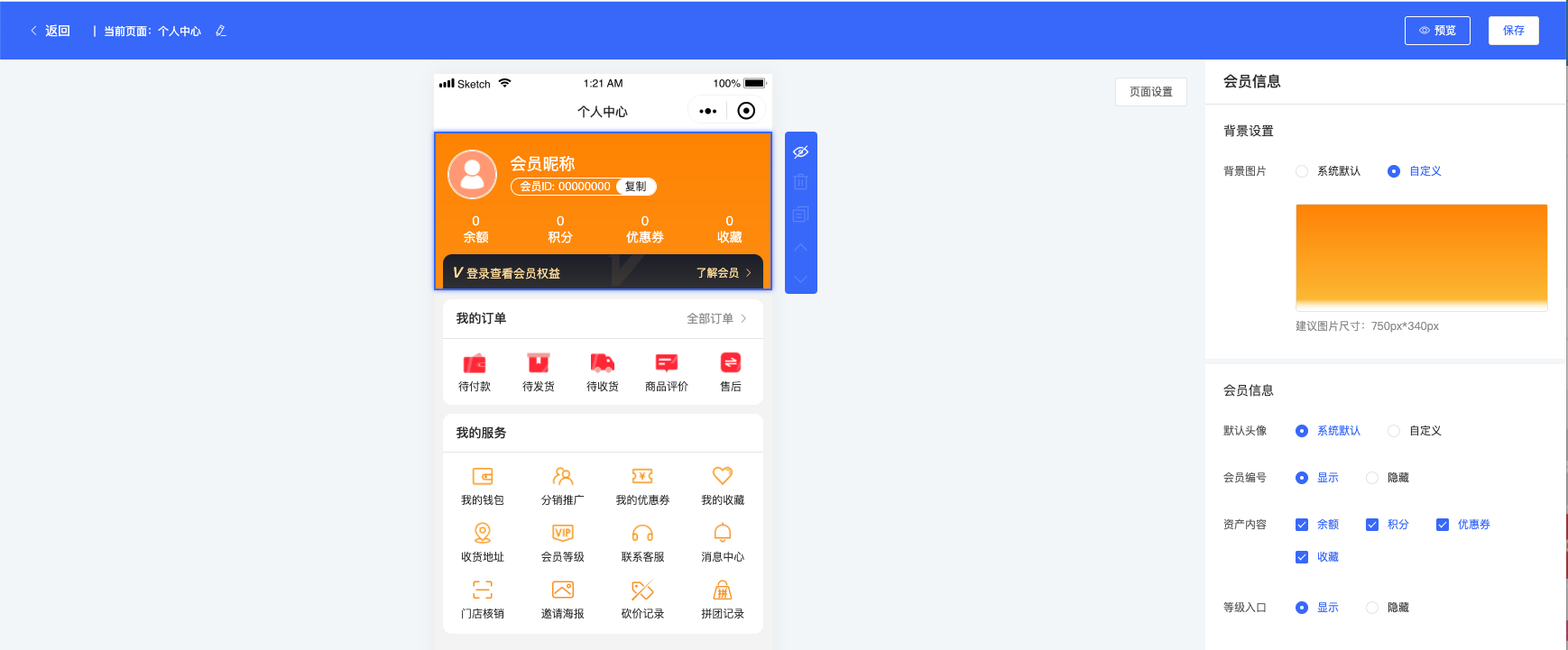Move component down with the down arrow
Image resolution: width=1568 pixels, height=650 pixels.
click(800, 279)
